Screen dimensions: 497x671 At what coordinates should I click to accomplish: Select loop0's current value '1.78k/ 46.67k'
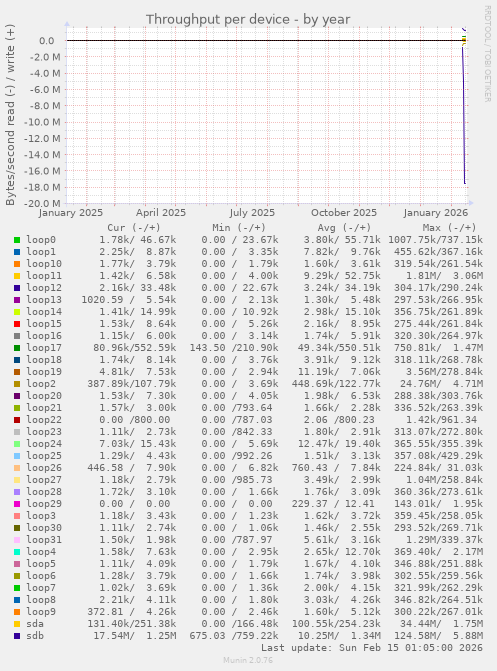[x=137, y=240]
